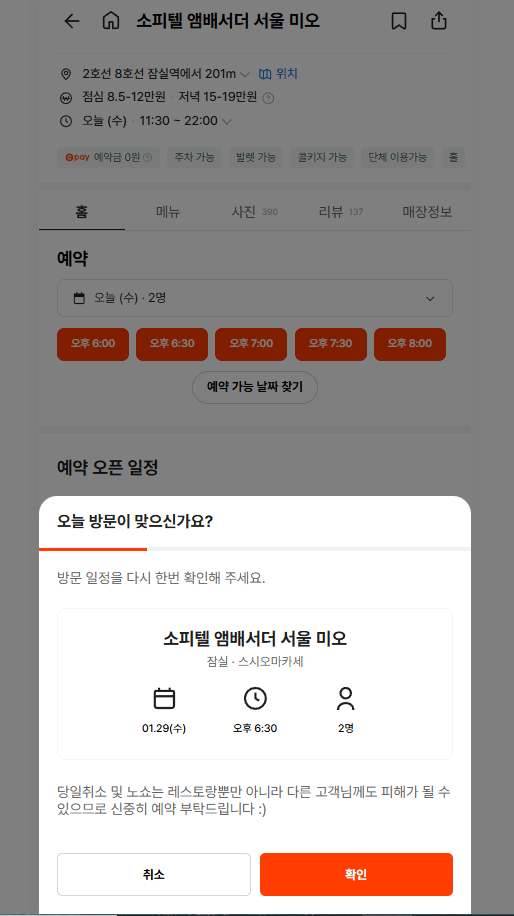Click the 오후 6:30 time in card
This screenshot has width=514, height=916.
pyautogui.click(x=255, y=728)
